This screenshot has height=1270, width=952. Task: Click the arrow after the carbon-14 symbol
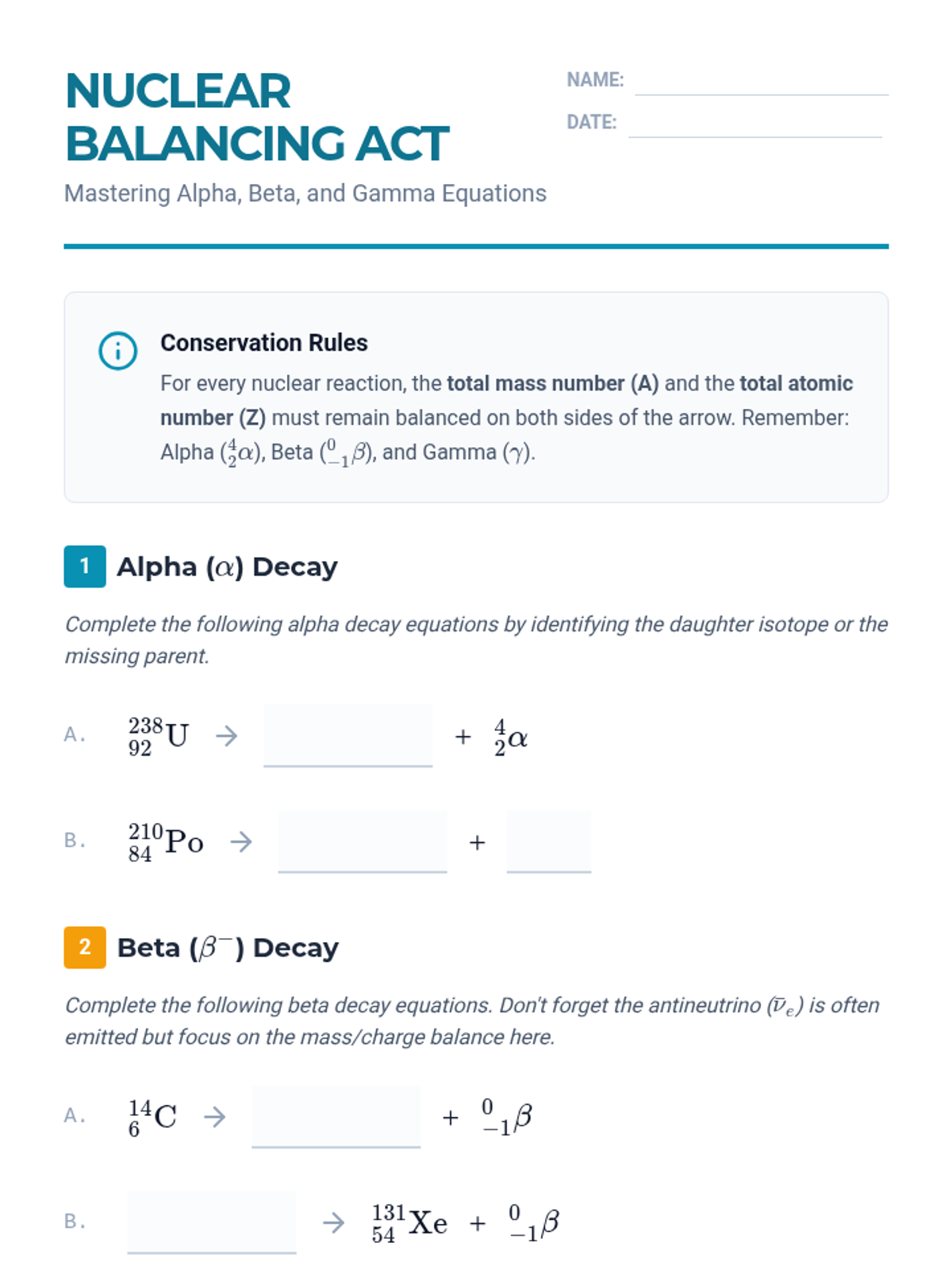(215, 1117)
